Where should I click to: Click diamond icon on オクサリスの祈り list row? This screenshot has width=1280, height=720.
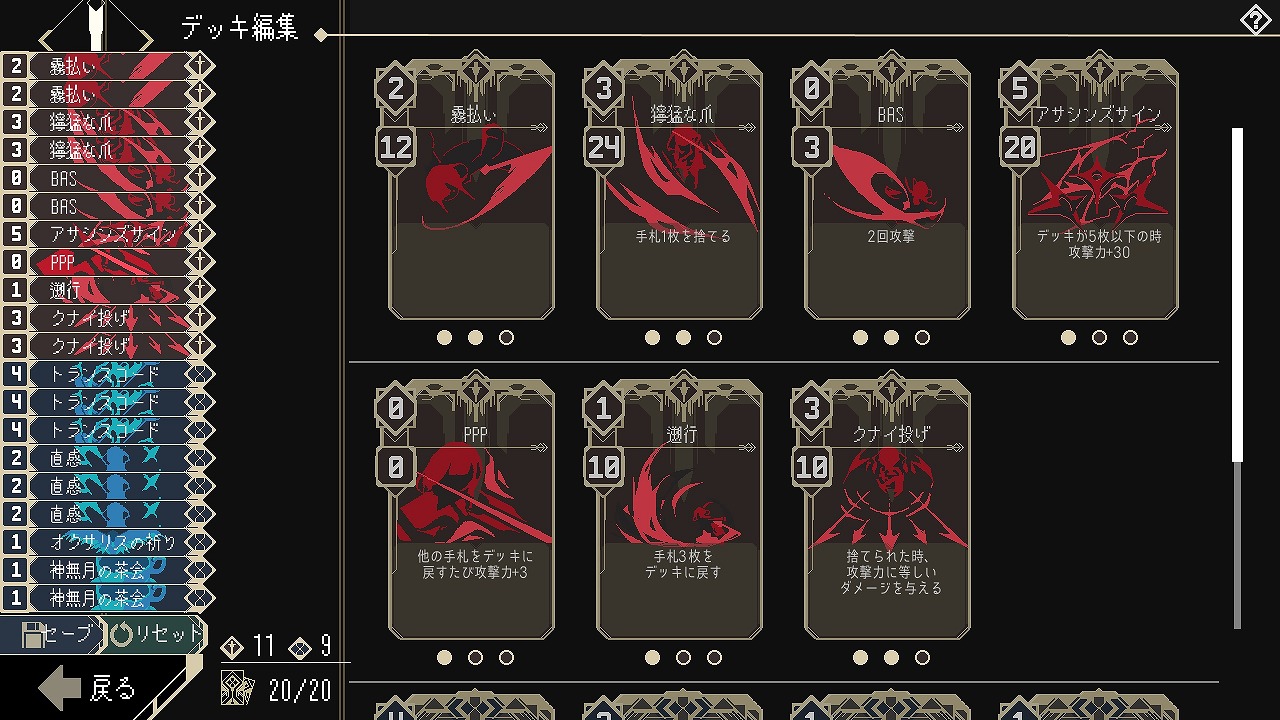tap(201, 542)
